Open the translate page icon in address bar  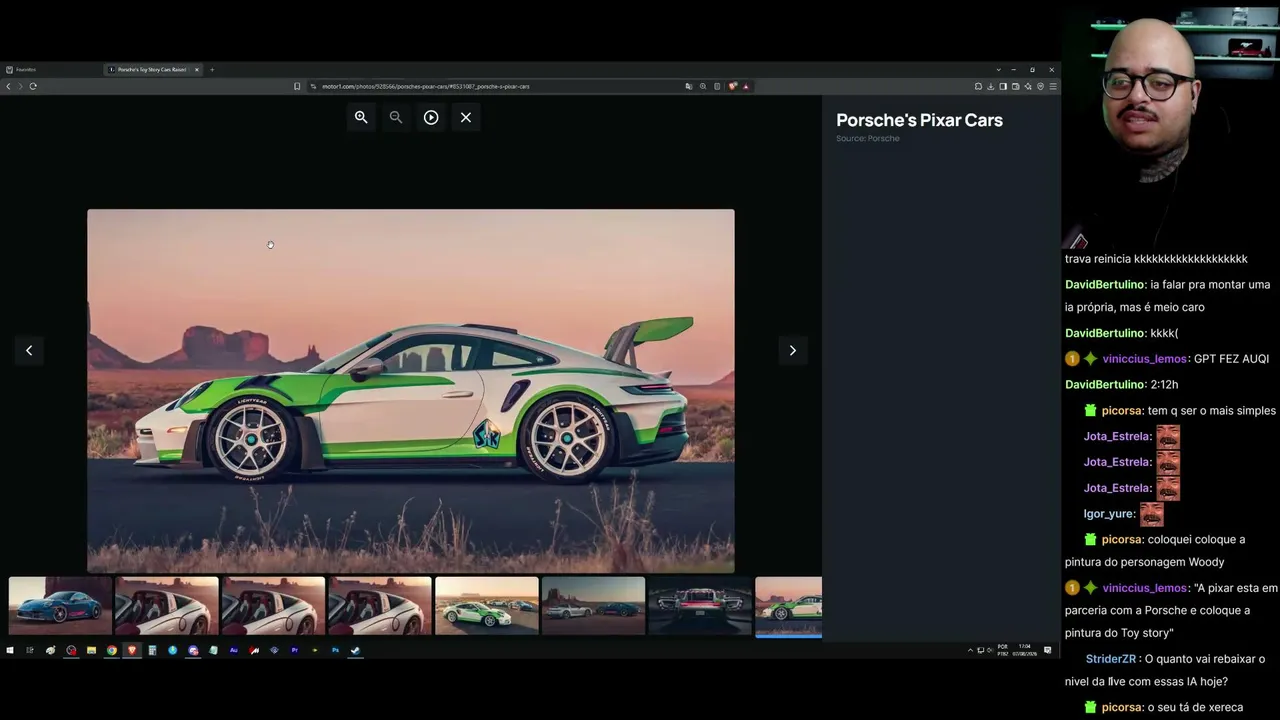[689, 86]
